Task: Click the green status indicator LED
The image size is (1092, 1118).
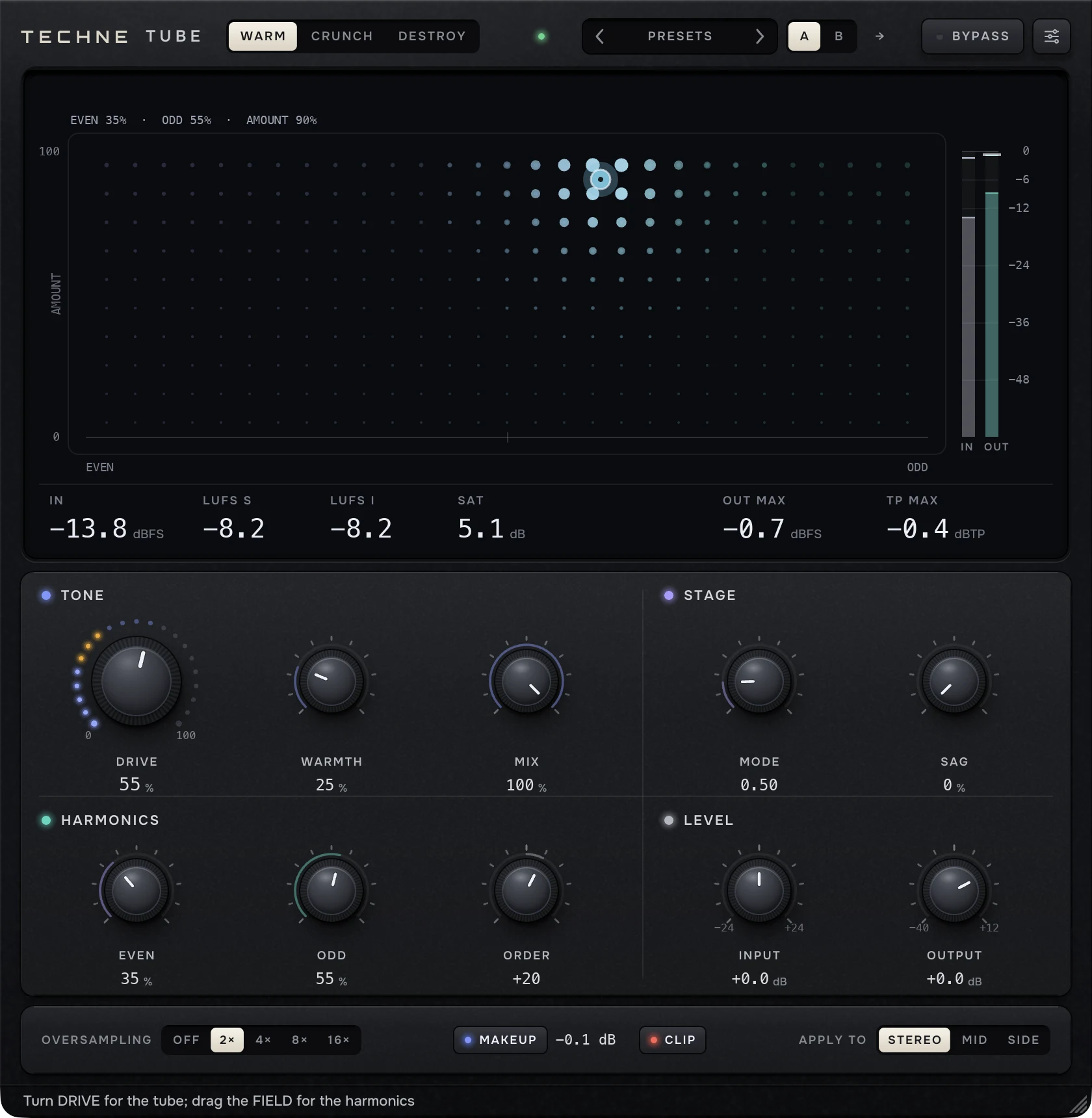Action: (x=541, y=36)
